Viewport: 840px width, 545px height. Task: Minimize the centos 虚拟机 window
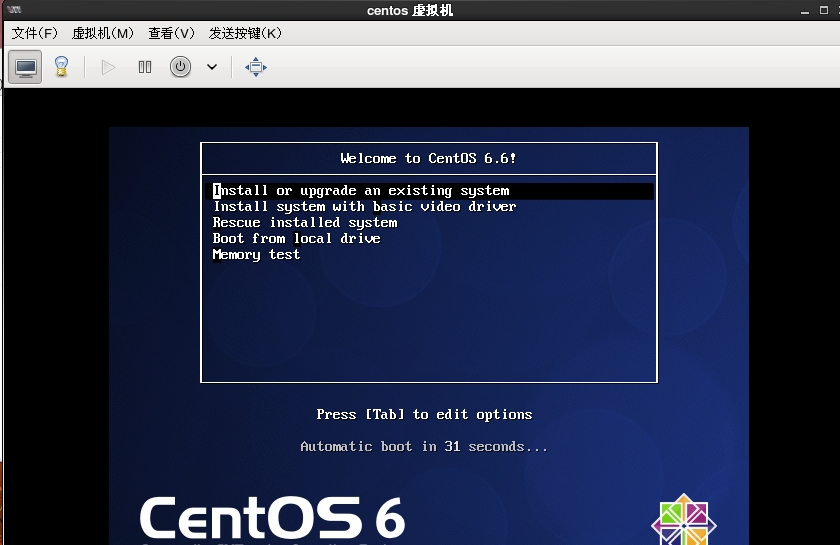805,11
